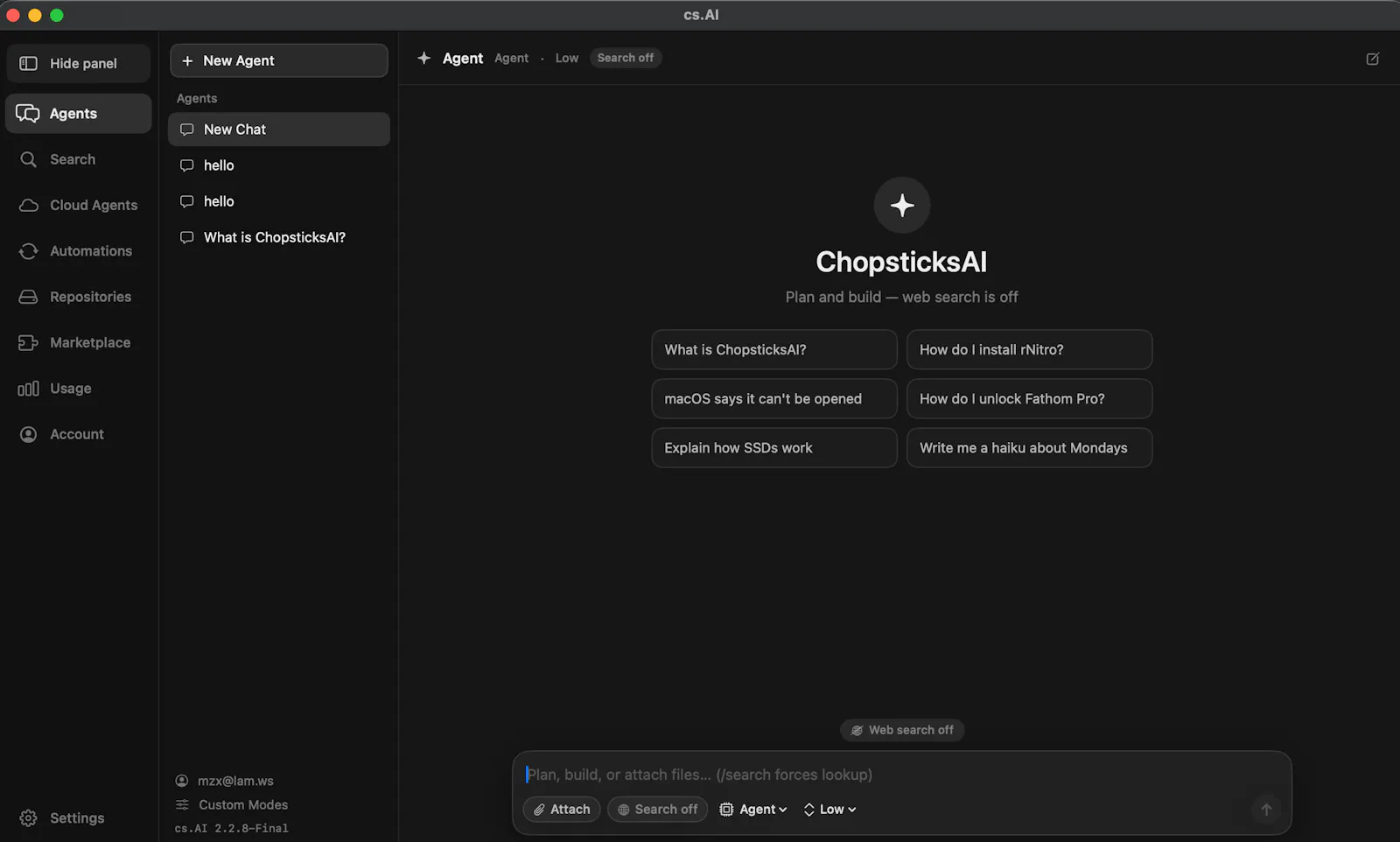Click the Settings gear icon
This screenshot has width=1400, height=842.
(28, 818)
